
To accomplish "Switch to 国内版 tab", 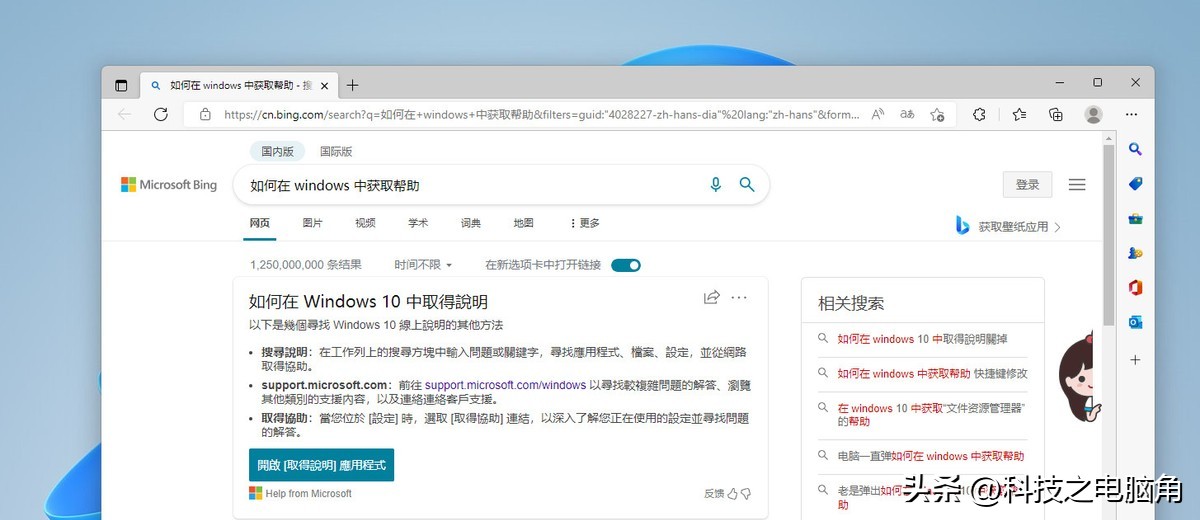I will pyautogui.click(x=278, y=152).
